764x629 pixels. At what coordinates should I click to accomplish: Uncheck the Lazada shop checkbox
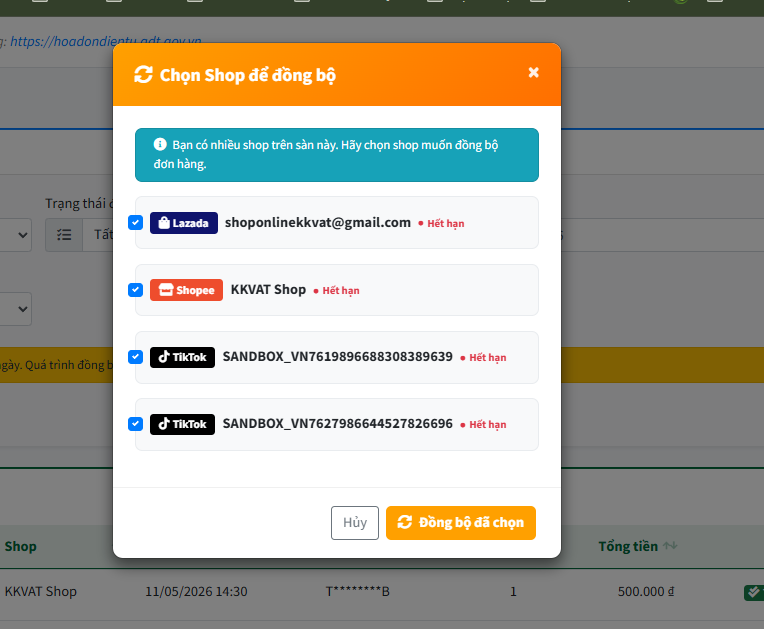point(135,223)
